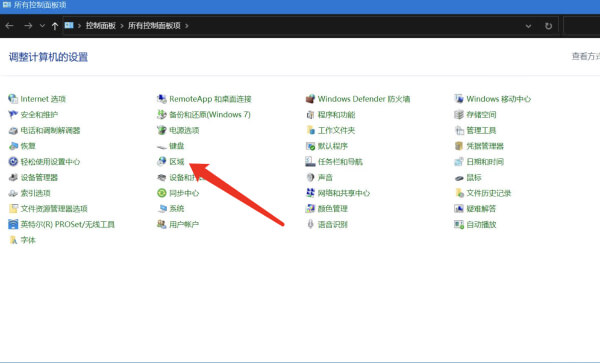This screenshot has height=364, width=600.
Task: Open the 鼠标 mouse icon
Action: point(459,178)
